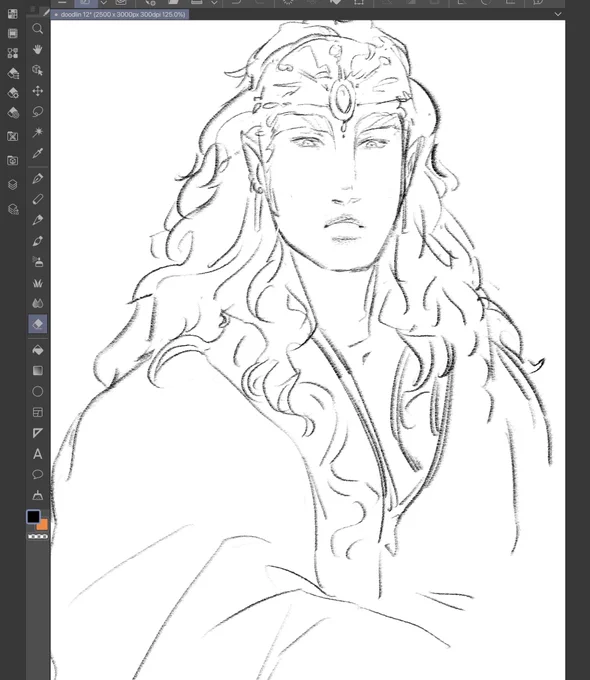Select the Pen tool

[38, 179]
